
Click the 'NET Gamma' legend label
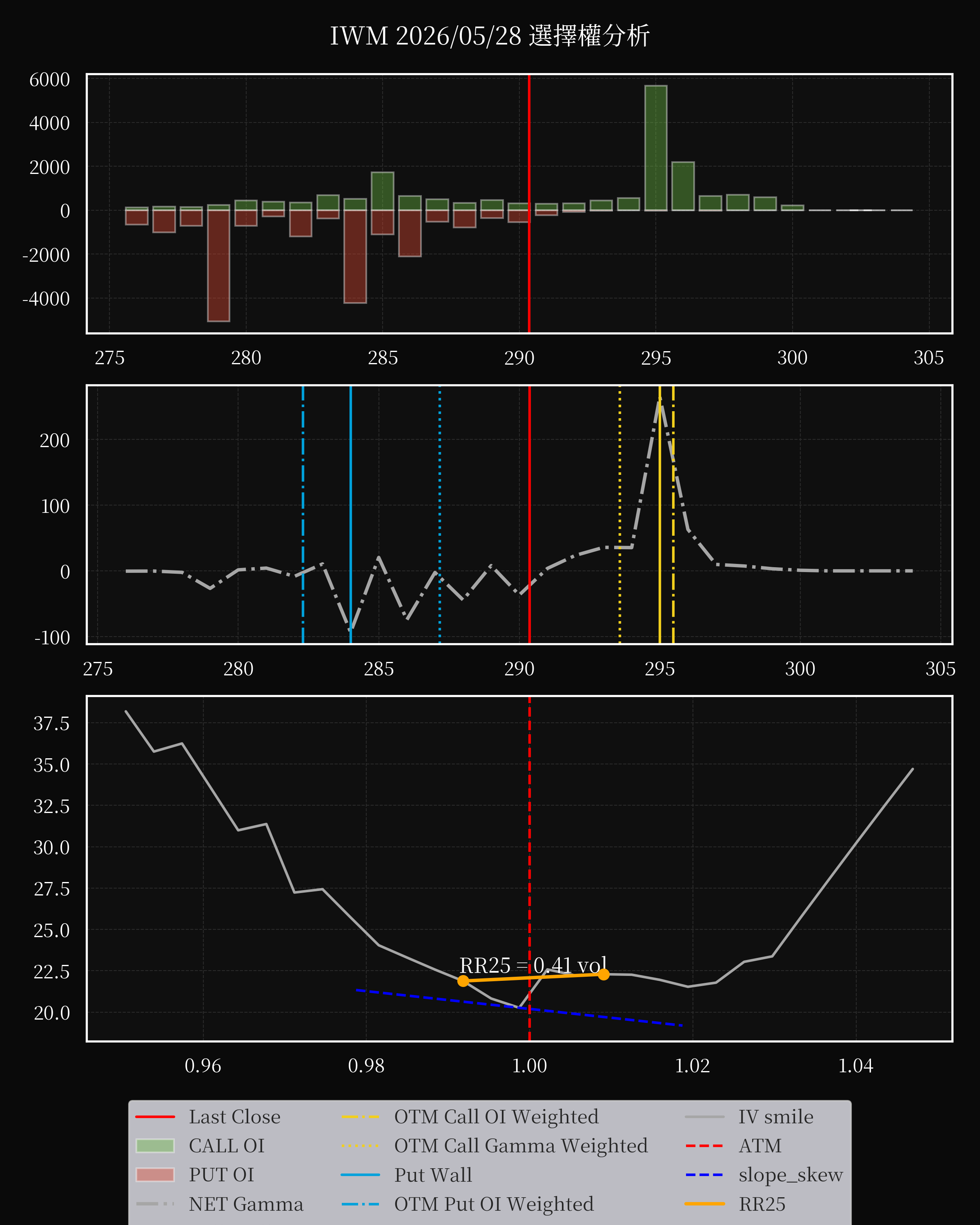(x=246, y=1203)
